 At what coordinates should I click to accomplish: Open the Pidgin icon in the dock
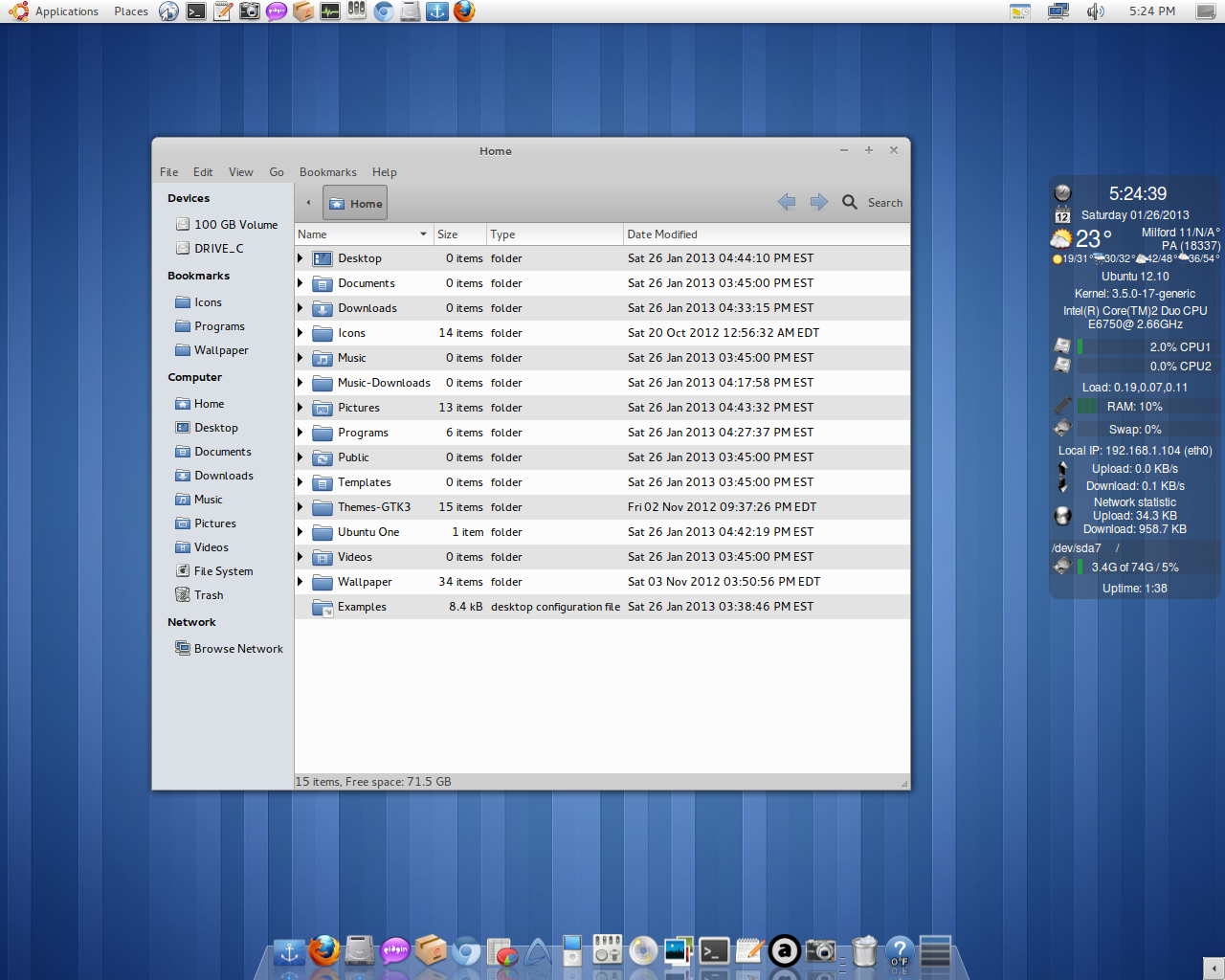(x=395, y=950)
